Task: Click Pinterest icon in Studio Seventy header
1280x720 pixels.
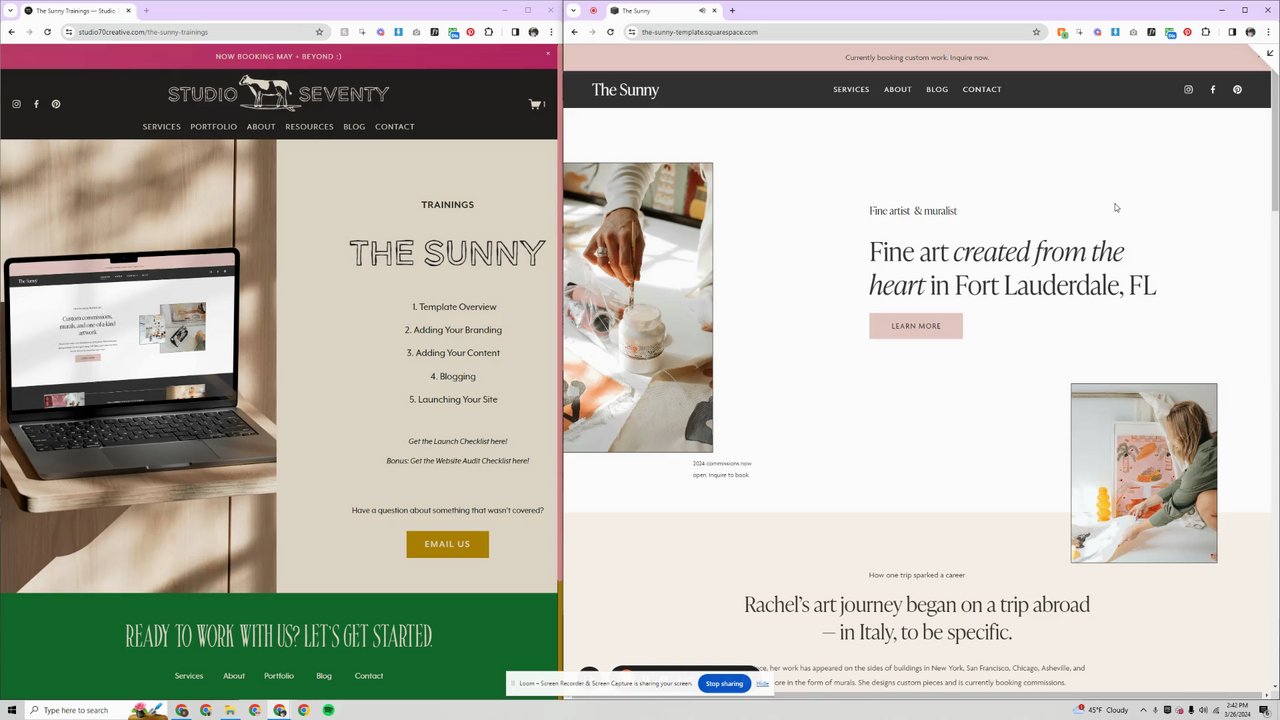Action: pos(56,104)
